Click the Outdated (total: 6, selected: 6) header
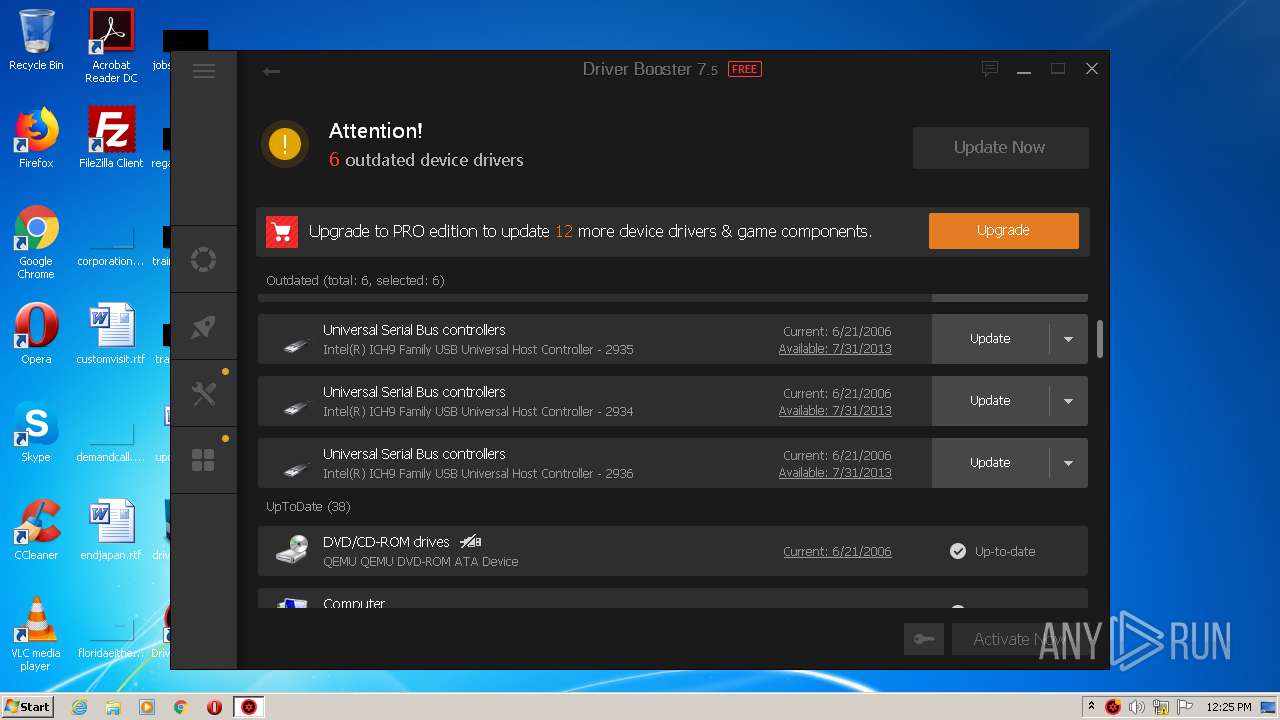The width and height of the screenshot is (1280, 720). coord(355,281)
